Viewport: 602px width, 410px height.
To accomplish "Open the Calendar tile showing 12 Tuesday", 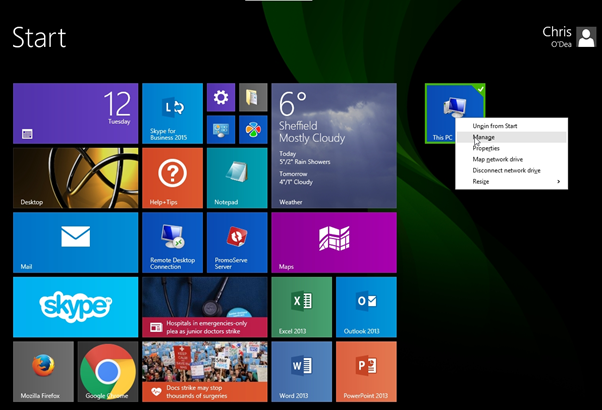I will point(76,114).
